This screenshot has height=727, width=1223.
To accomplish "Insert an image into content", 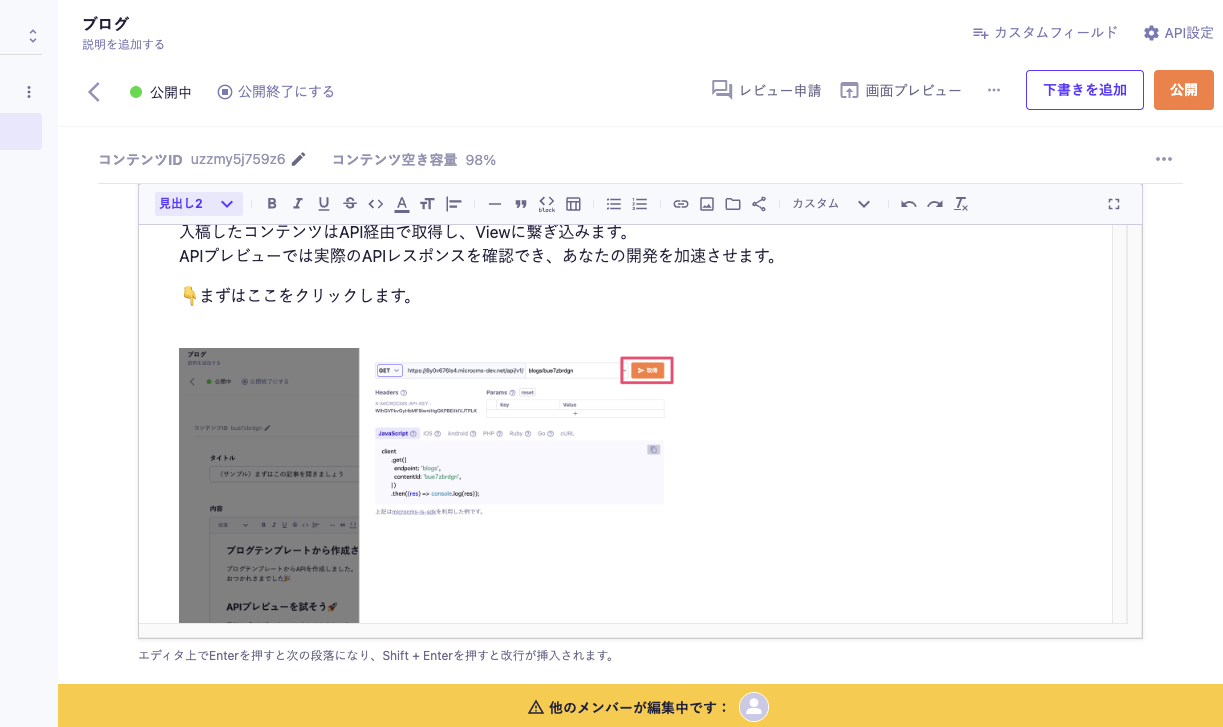I will tap(707, 204).
